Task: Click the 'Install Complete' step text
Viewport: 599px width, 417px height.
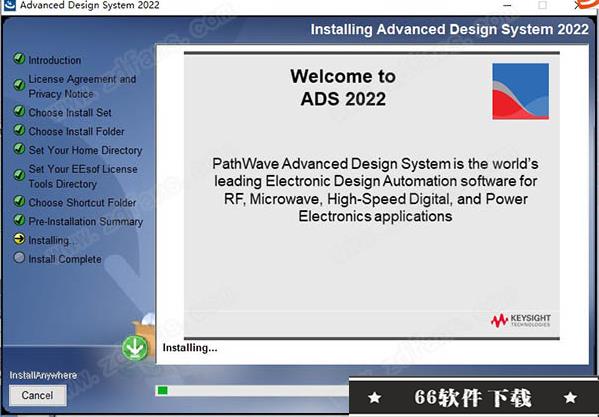Action: coord(65,259)
